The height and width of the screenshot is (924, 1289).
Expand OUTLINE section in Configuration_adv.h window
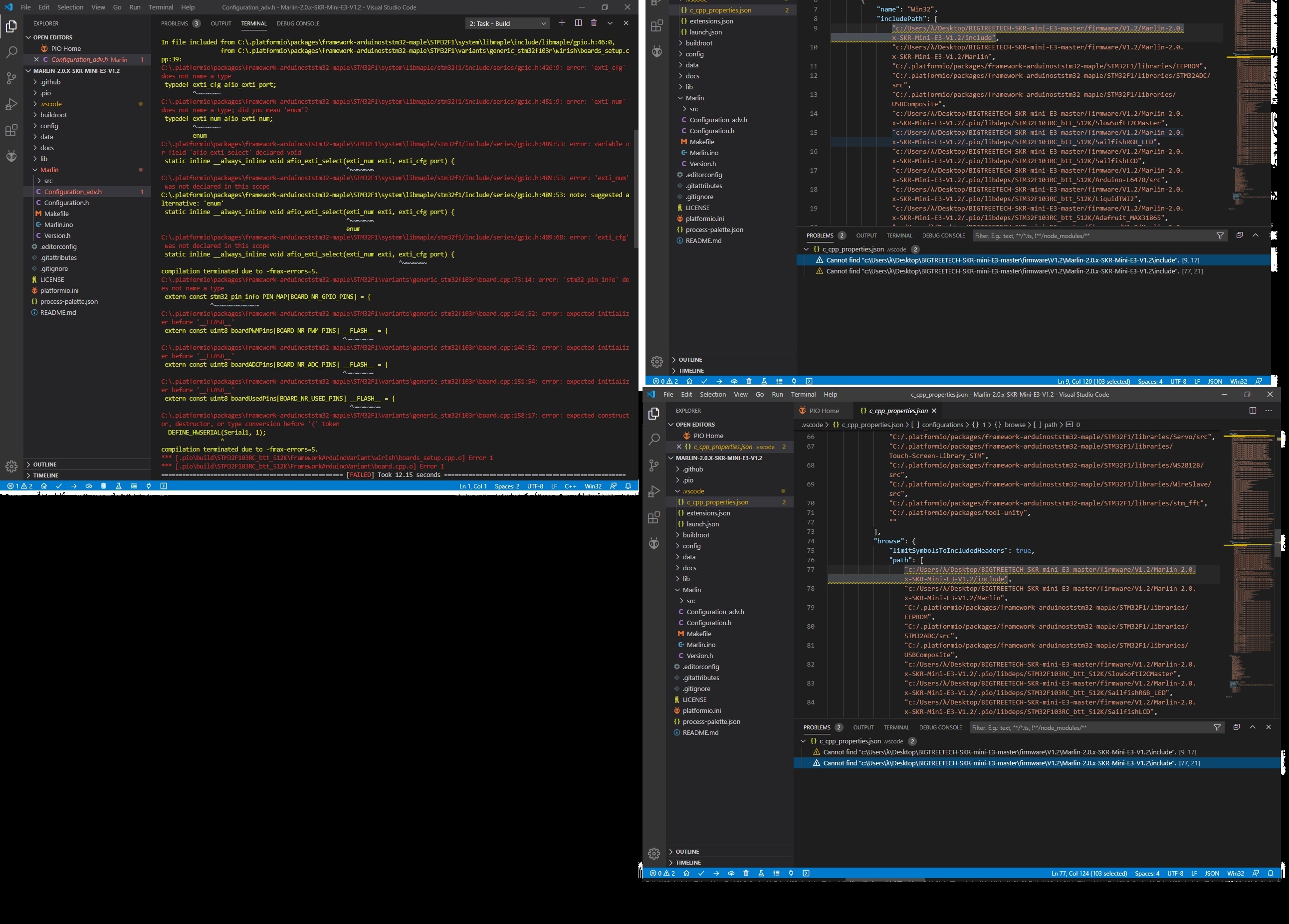[87, 464]
